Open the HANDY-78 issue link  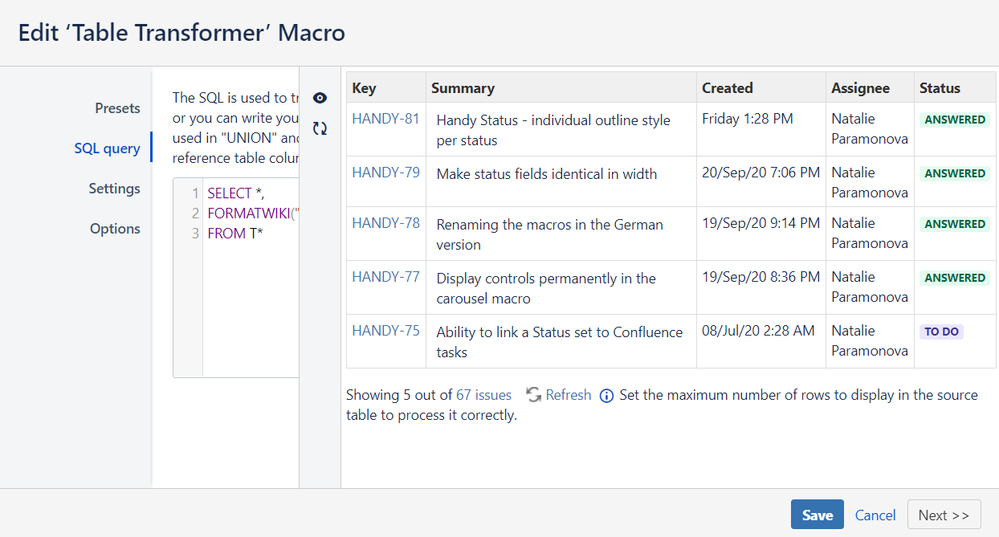386,223
